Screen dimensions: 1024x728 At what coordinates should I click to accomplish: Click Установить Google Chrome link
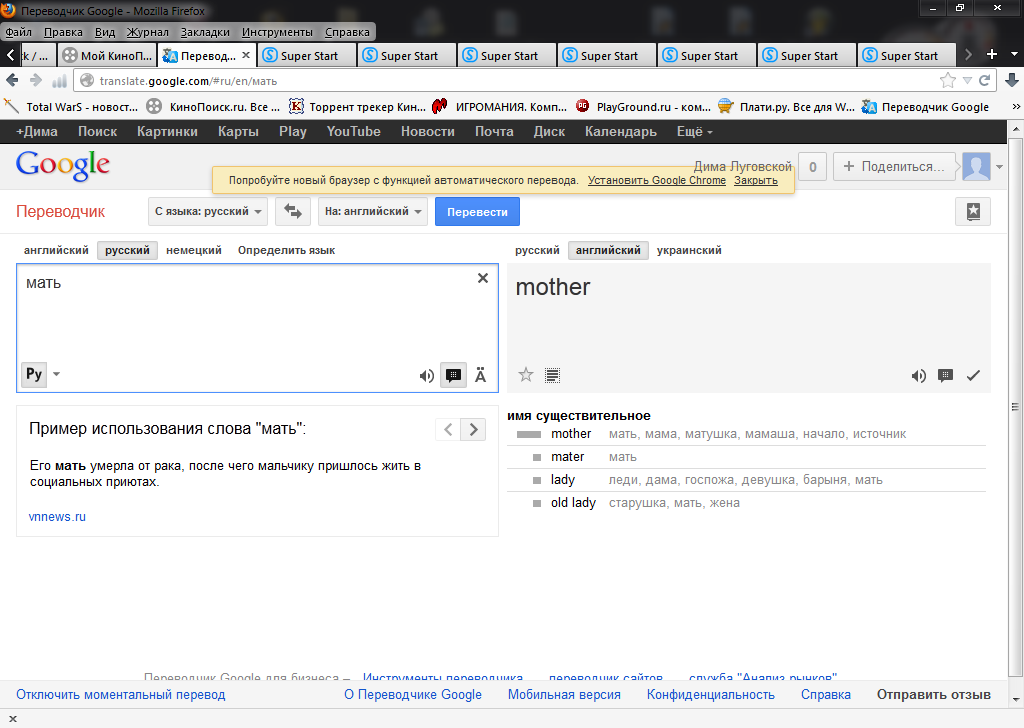point(656,180)
